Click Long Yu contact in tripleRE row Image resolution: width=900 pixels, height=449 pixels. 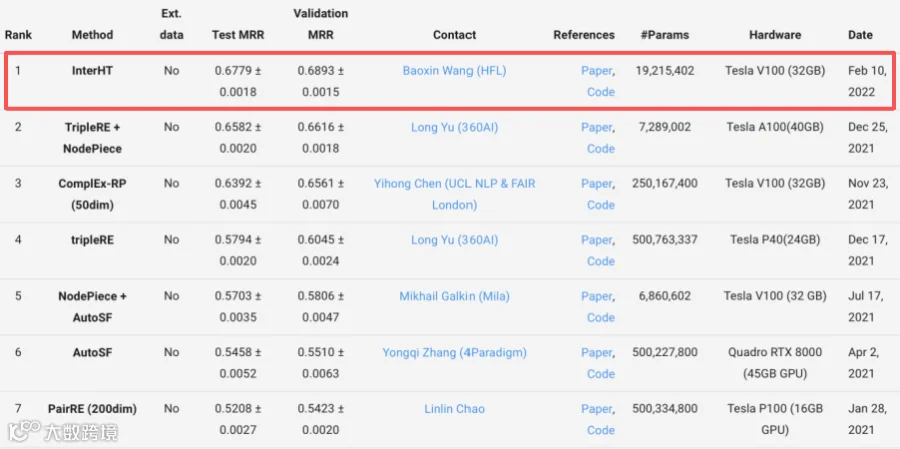click(454, 239)
